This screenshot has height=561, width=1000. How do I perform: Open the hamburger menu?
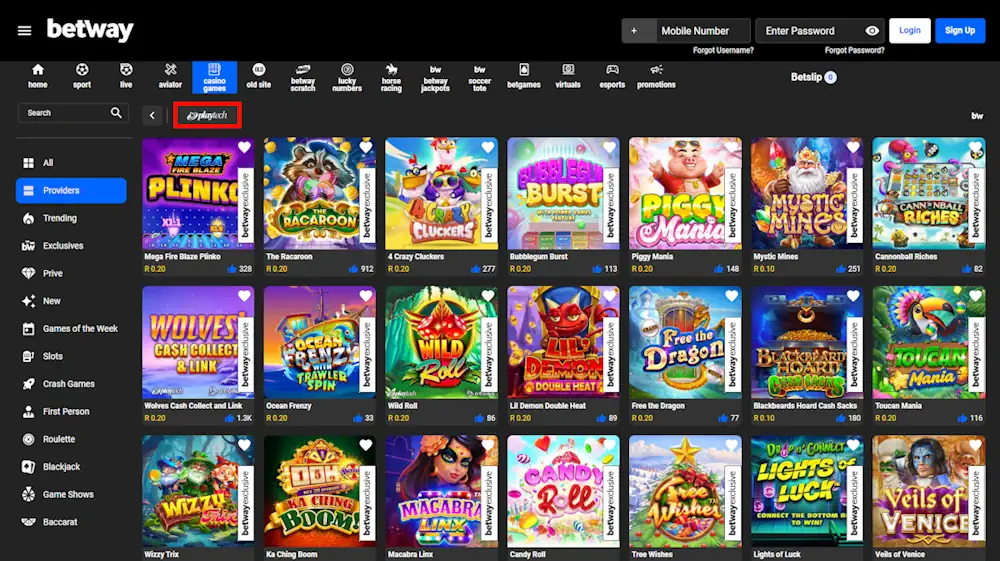(x=24, y=31)
